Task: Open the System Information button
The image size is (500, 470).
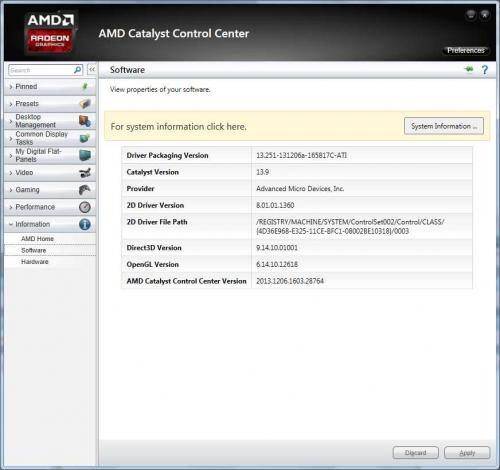Action: click(444, 126)
